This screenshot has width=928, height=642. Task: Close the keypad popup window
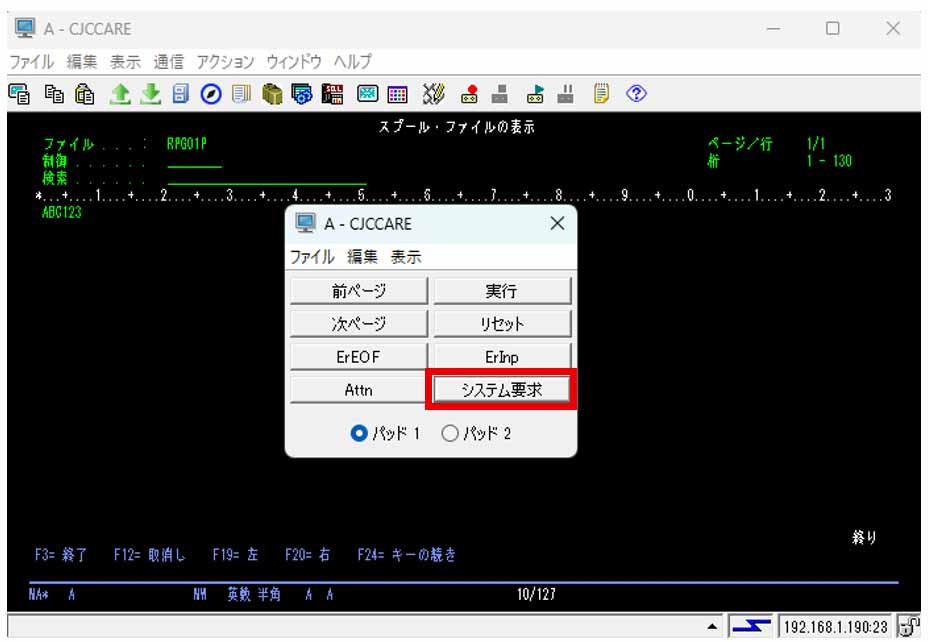(x=557, y=224)
